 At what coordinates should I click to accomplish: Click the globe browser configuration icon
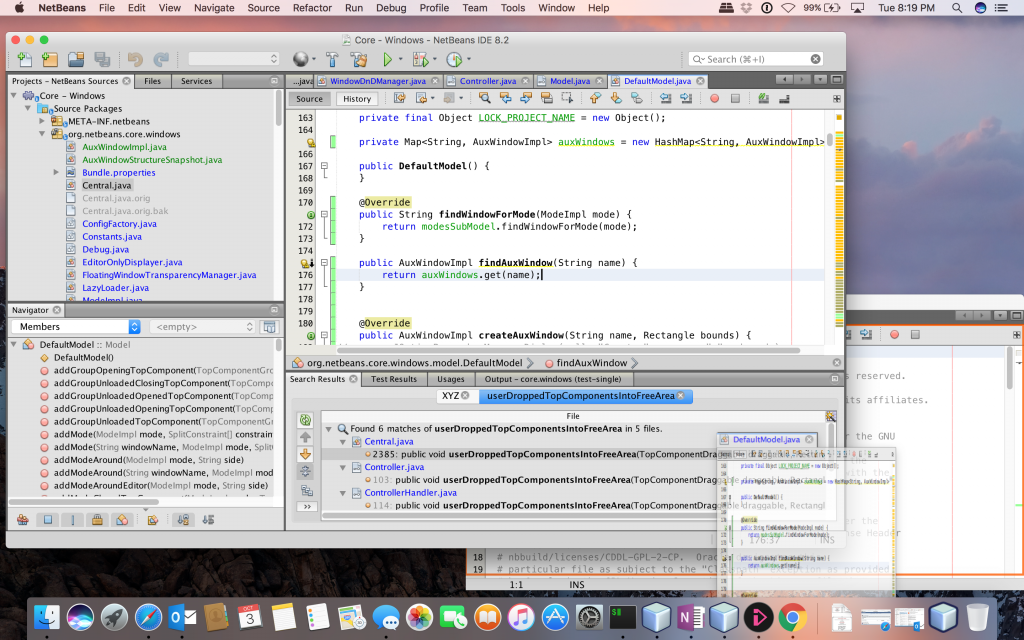[x=300, y=59]
